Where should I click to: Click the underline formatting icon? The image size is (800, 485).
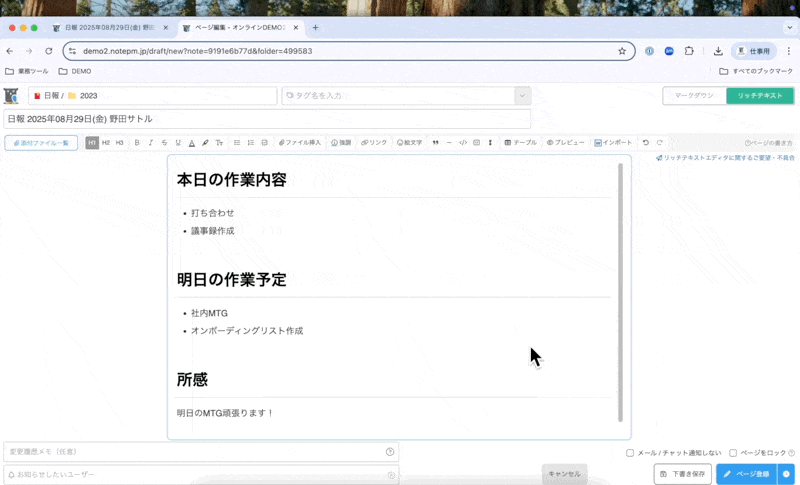click(178, 143)
